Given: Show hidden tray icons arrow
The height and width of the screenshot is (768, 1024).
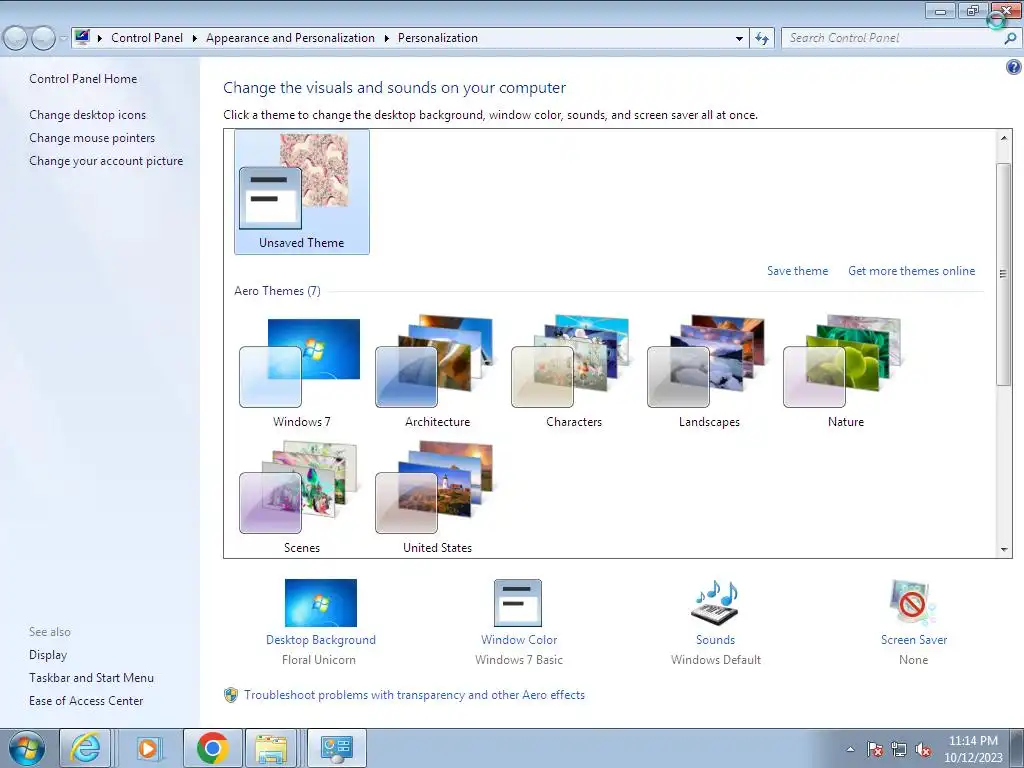Looking at the screenshot, I should [850, 749].
